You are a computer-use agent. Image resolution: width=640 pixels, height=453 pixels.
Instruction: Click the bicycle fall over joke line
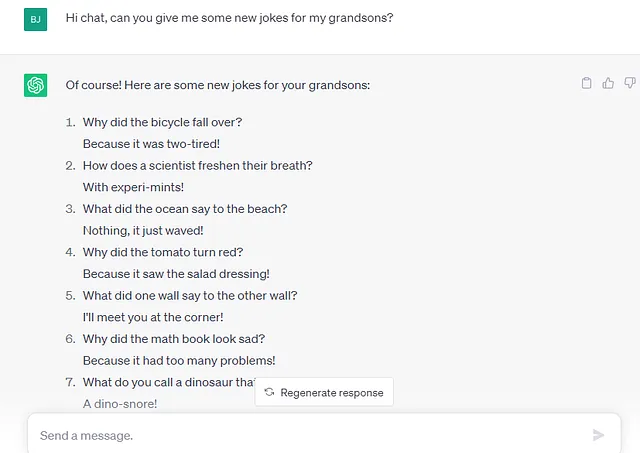tap(162, 122)
